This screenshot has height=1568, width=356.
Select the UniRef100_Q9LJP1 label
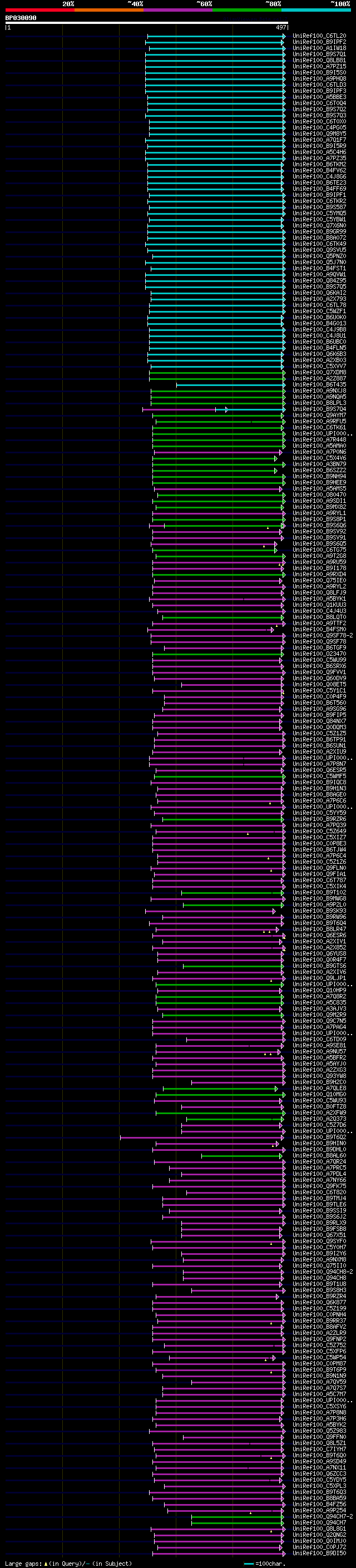[x=319, y=977]
